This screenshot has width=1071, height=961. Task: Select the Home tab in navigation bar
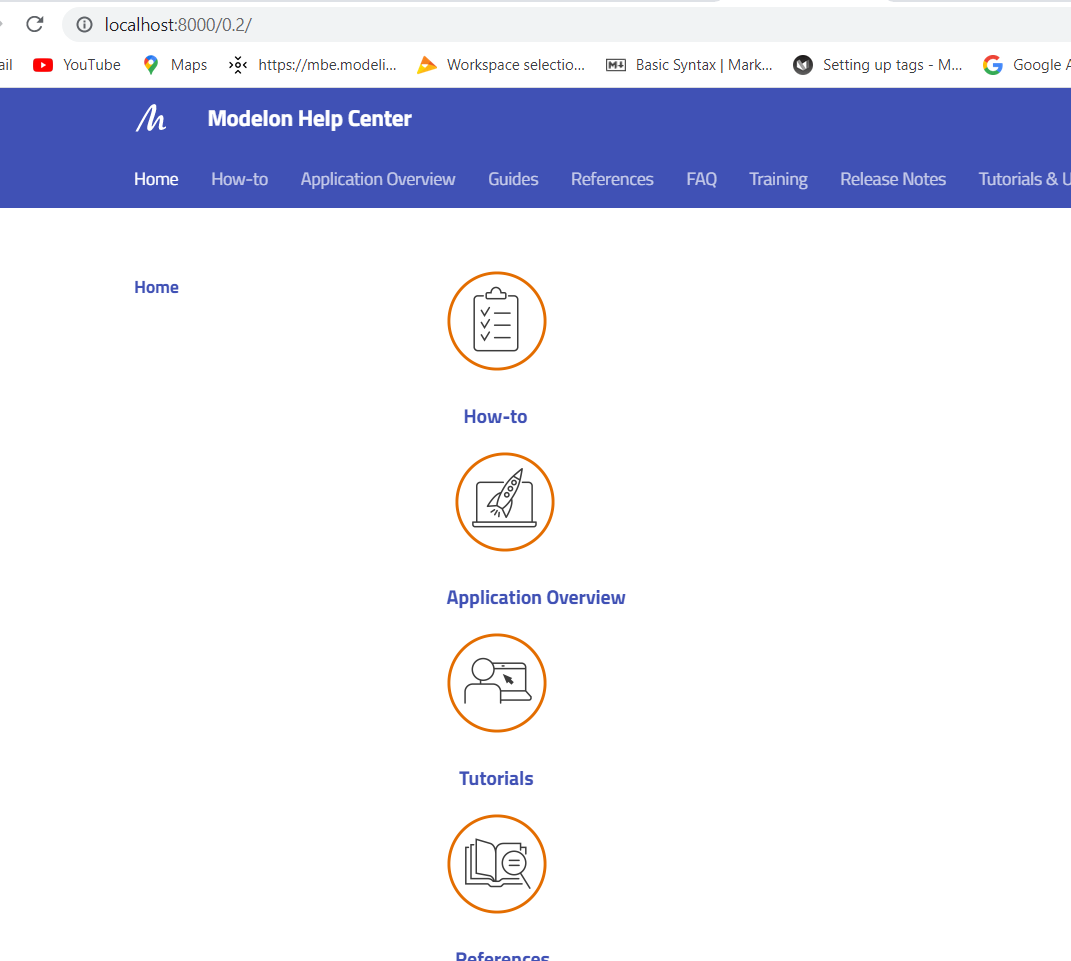pyautogui.click(x=156, y=179)
